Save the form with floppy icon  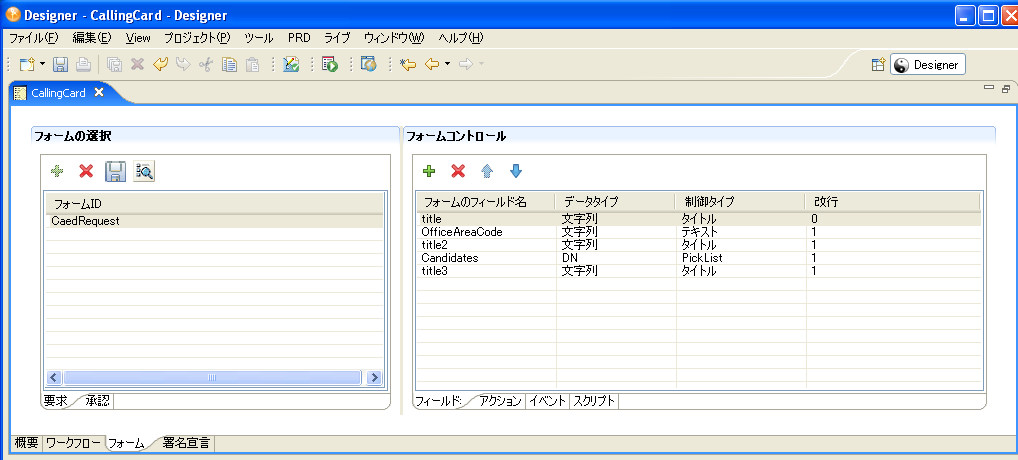115,171
